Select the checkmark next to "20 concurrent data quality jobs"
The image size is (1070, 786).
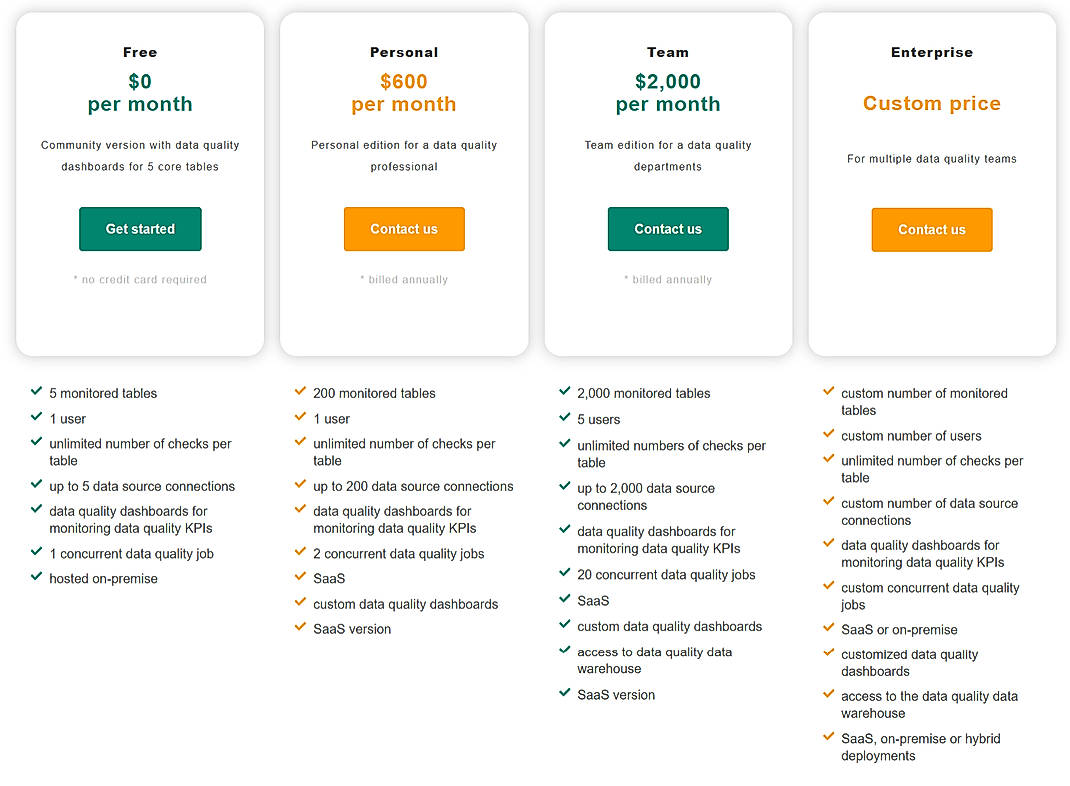[x=564, y=574]
